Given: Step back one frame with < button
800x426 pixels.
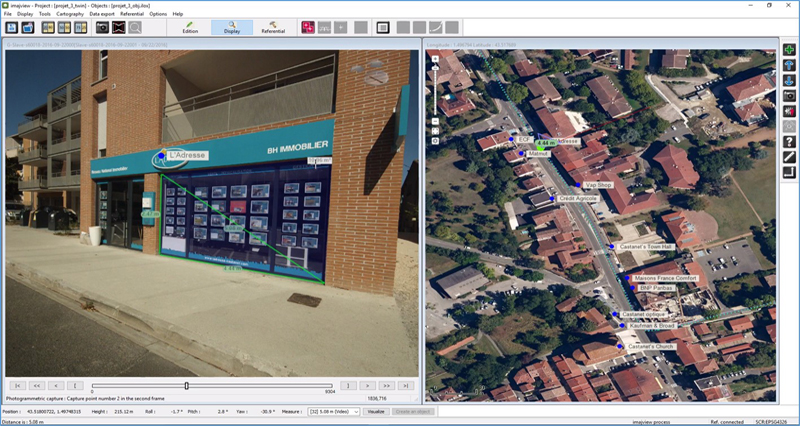Looking at the screenshot, I should click(56, 386).
